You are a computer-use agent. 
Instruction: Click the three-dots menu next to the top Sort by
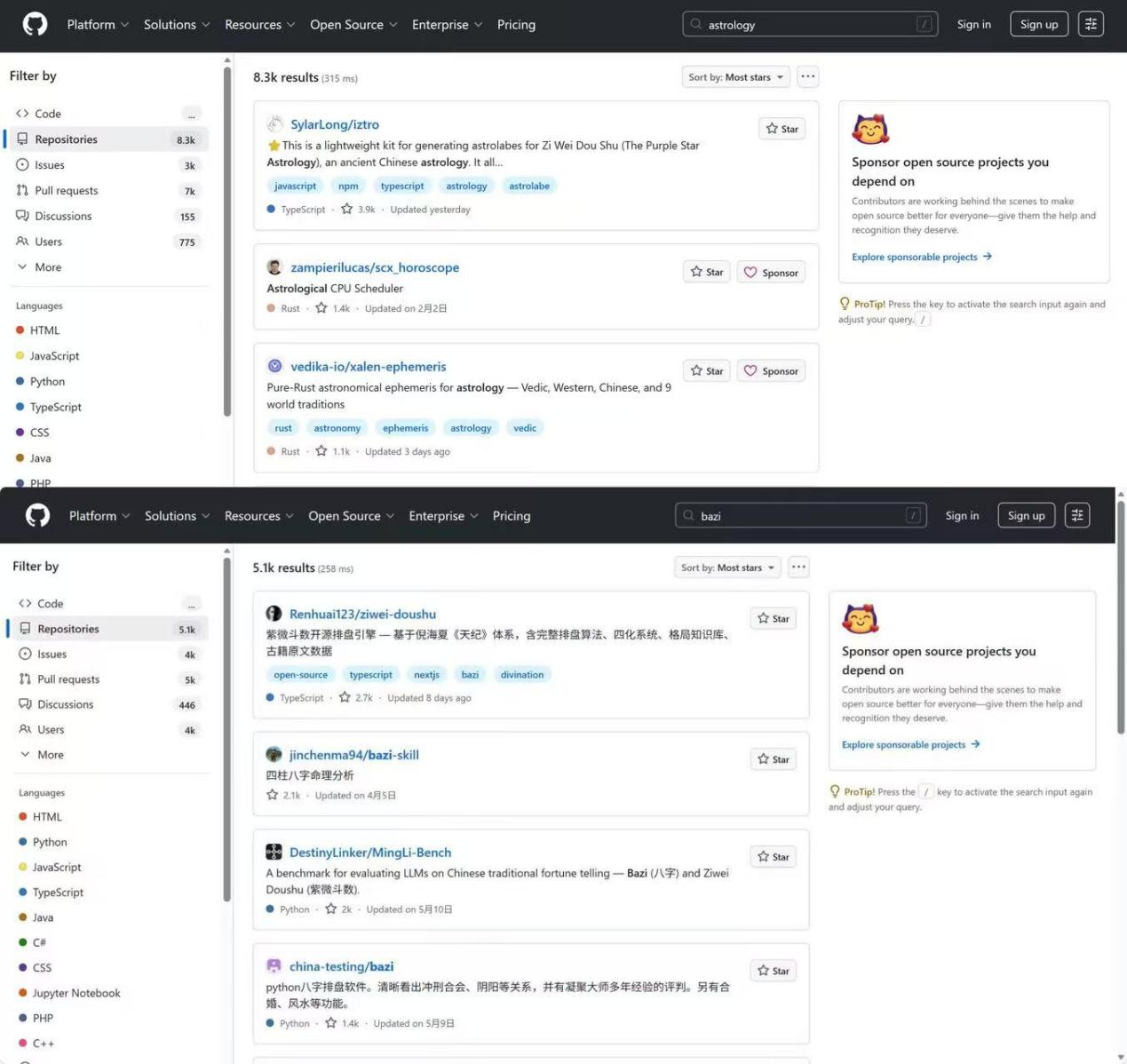click(x=807, y=76)
